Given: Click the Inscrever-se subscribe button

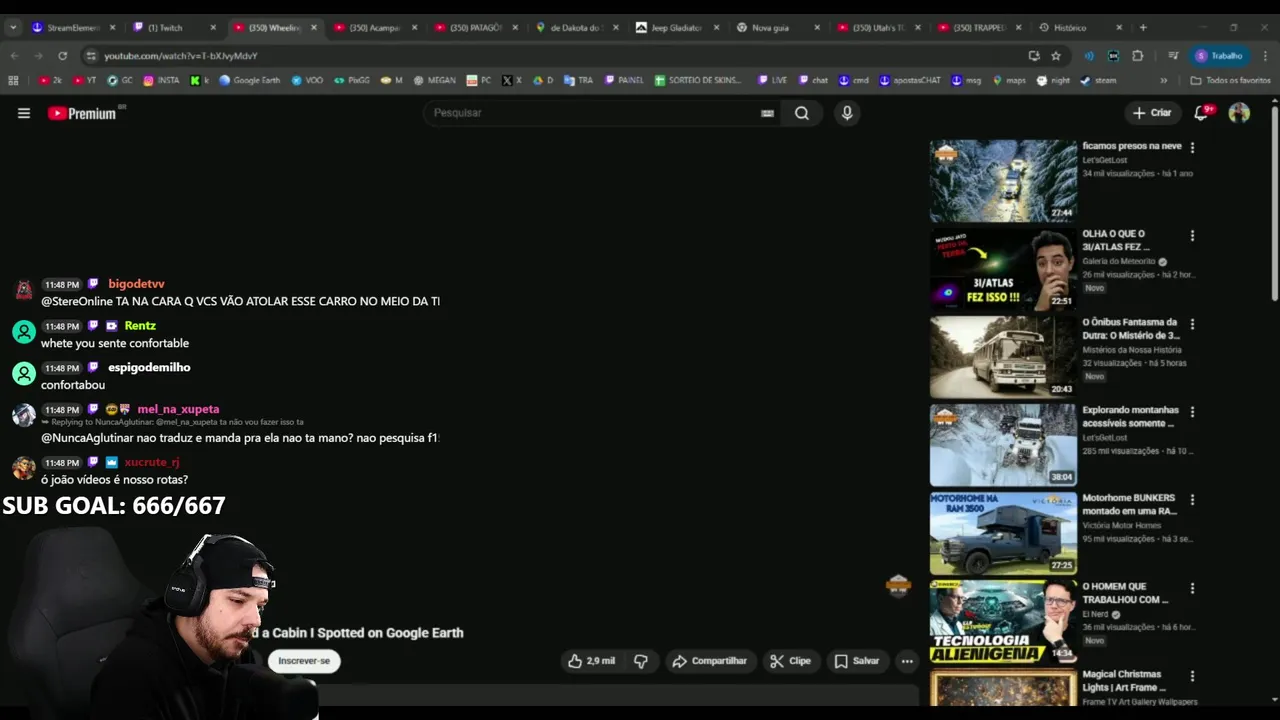Looking at the screenshot, I should point(304,661).
